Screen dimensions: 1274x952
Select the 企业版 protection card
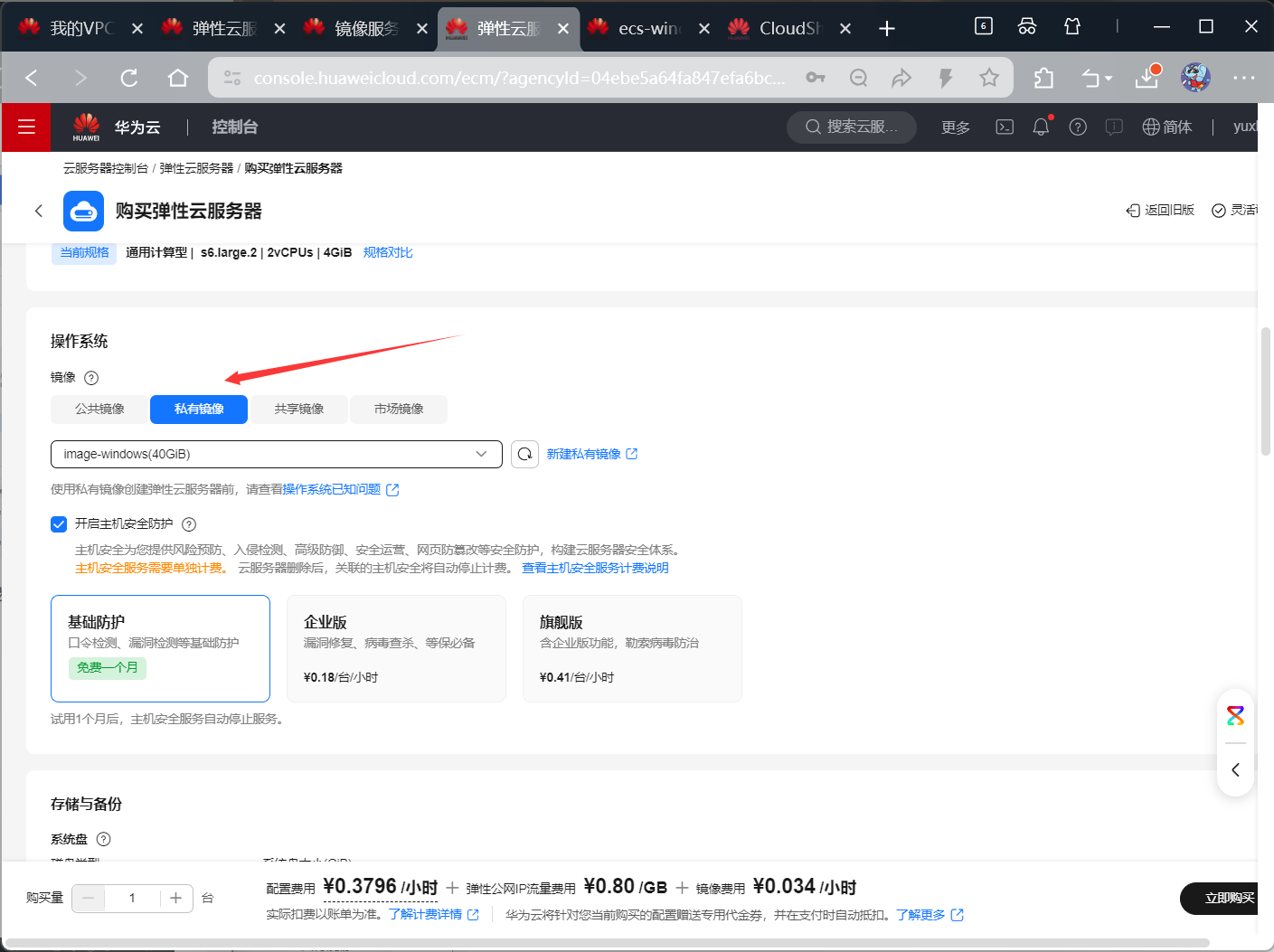[x=396, y=648]
